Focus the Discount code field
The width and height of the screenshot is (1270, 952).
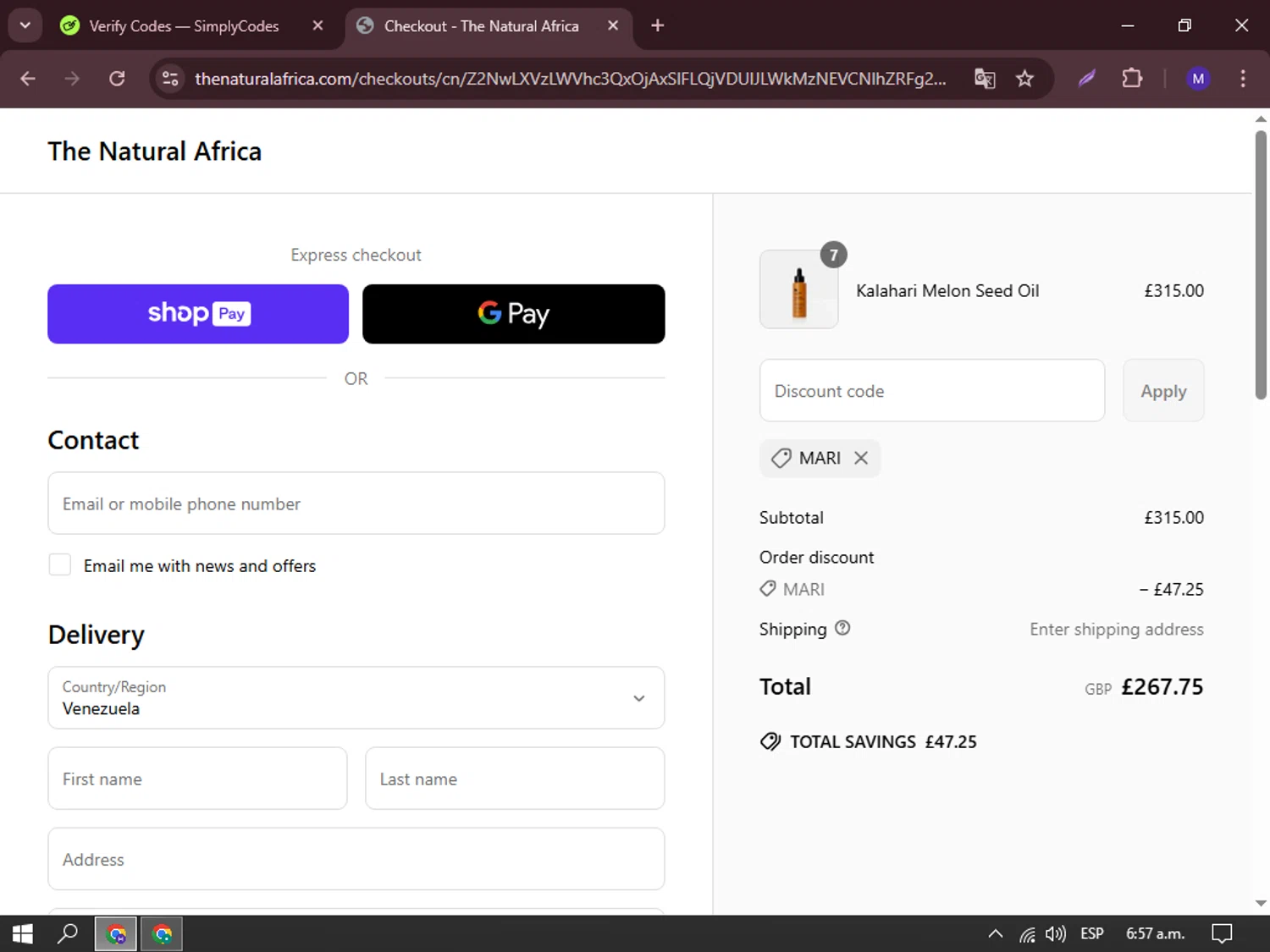pyautogui.click(x=932, y=391)
